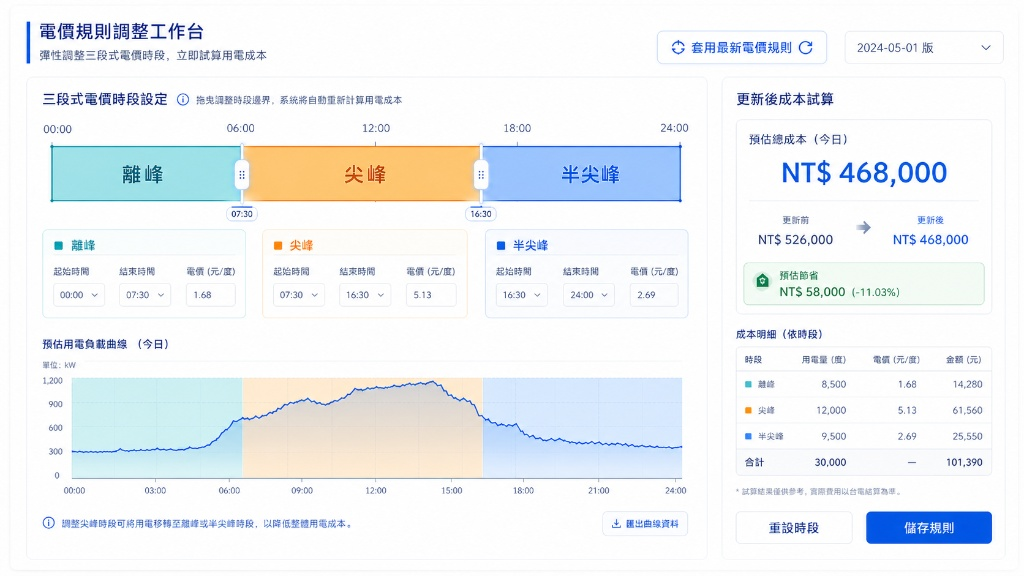Click the 金額 (元) column header
Viewport: 1024px width, 576px height.
963,360
